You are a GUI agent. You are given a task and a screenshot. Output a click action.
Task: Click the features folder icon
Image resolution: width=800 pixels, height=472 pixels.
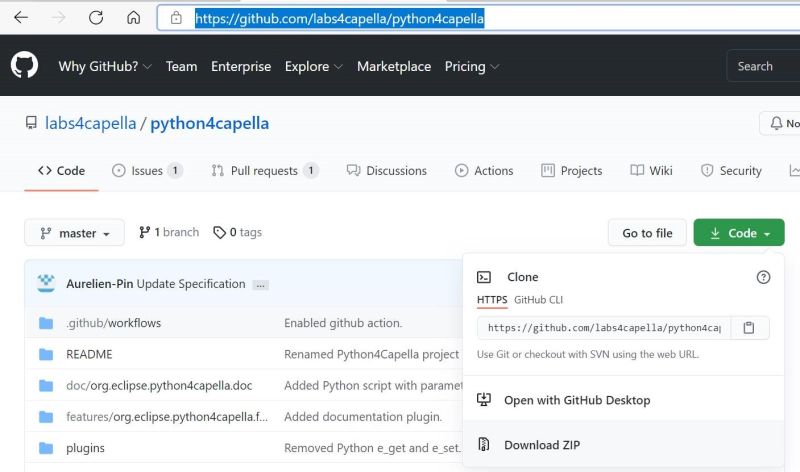pos(46,417)
